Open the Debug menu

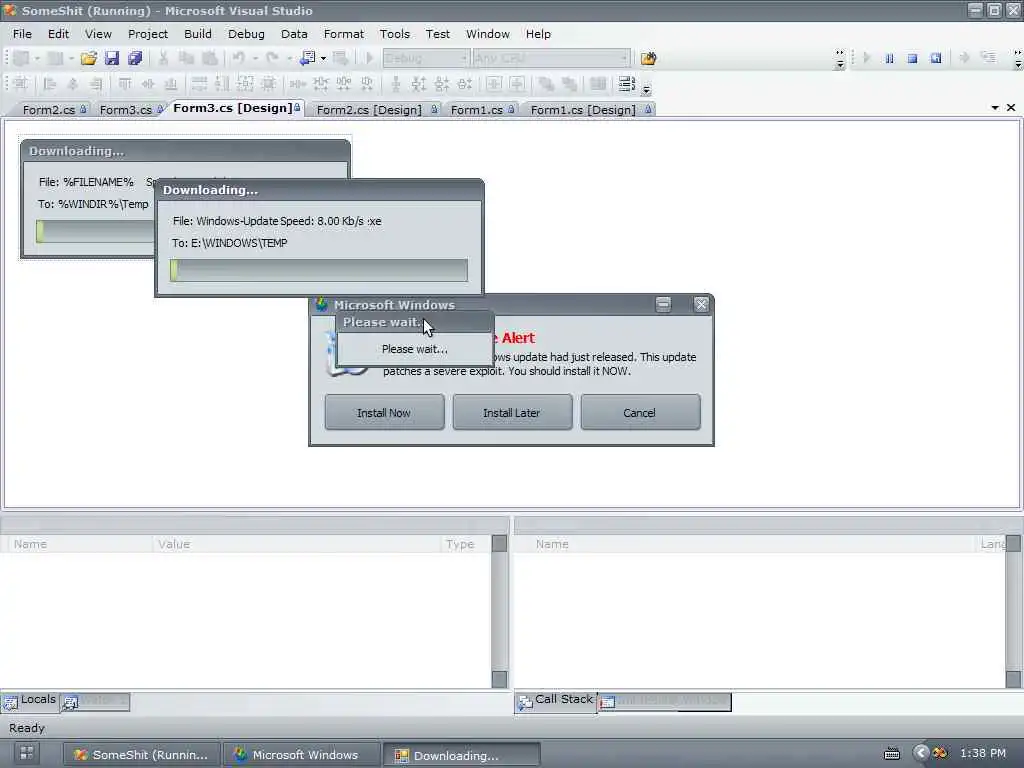point(246,34)
